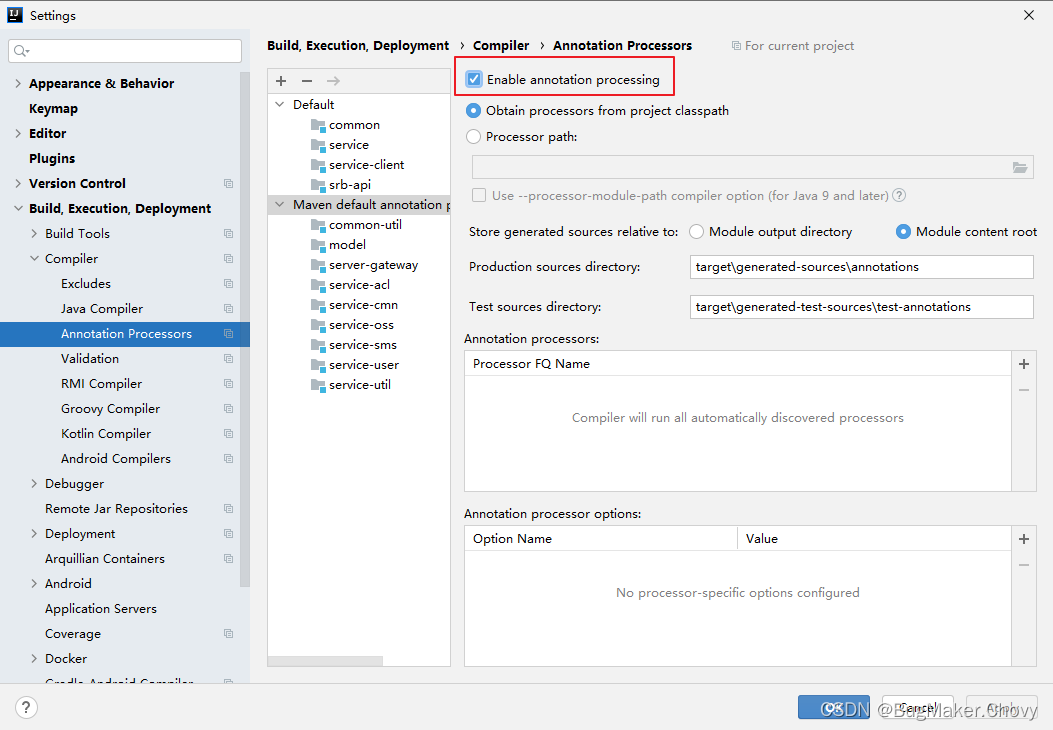Click project-level icon beside Excludes
Image resolution: width=1053 pixels, height=730 pixels.
point(228,284)
